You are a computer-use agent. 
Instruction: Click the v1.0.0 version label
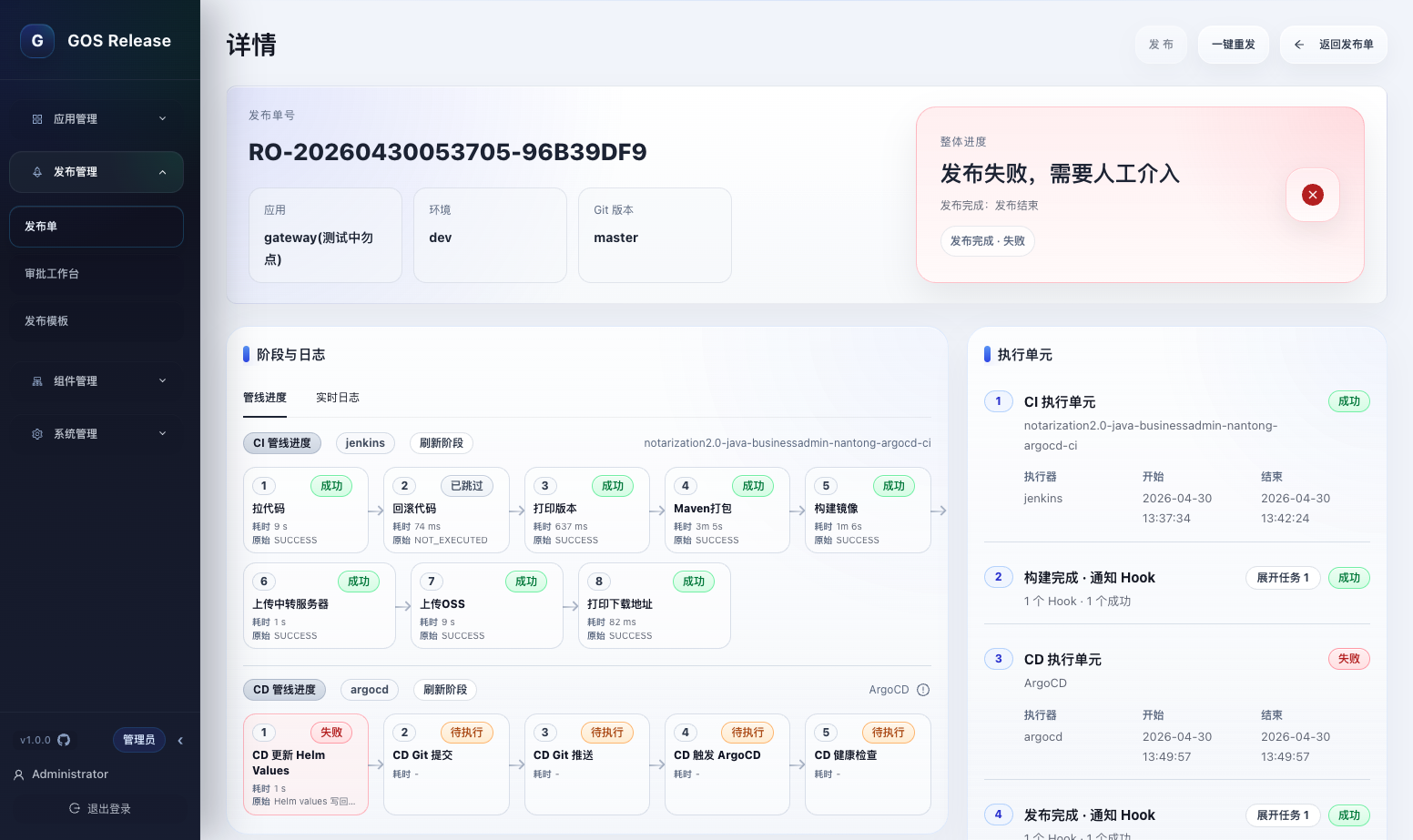point(36,740)
